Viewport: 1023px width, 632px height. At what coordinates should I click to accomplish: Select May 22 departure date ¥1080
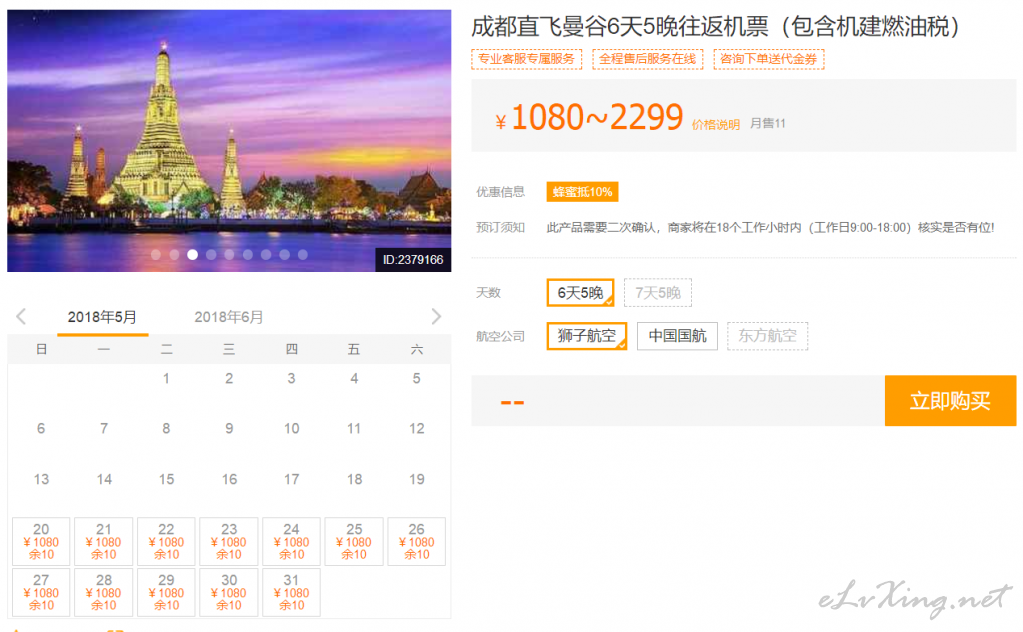pyautogui.click(x=166, y=541)
